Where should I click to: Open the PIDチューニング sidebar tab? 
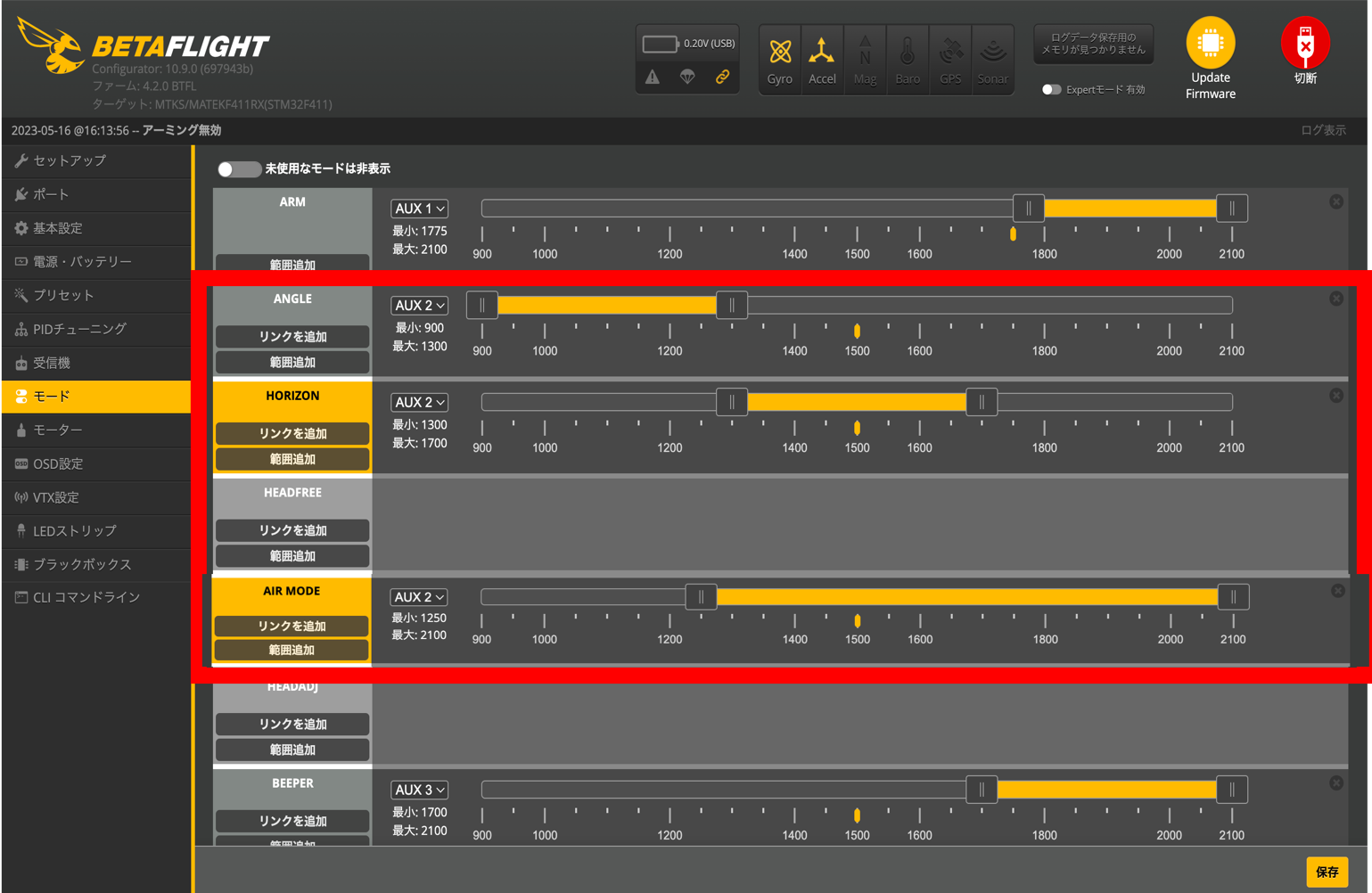[x=96, y=329]
